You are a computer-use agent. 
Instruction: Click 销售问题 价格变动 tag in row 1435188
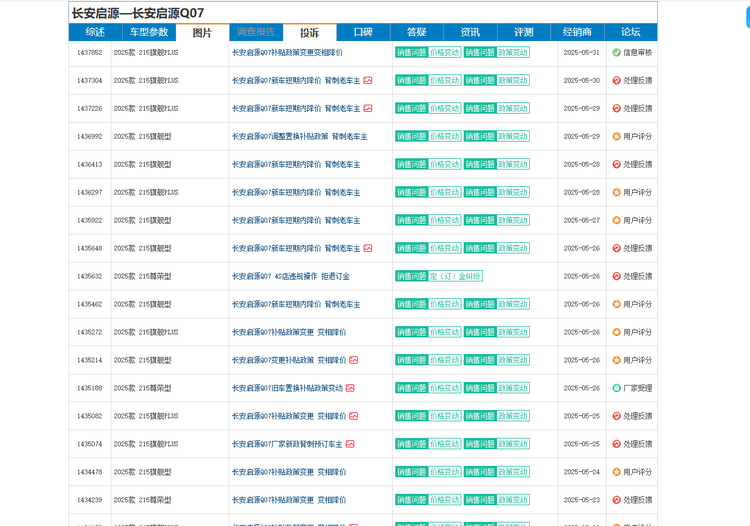pyautogui.click(x=428, y=388)
